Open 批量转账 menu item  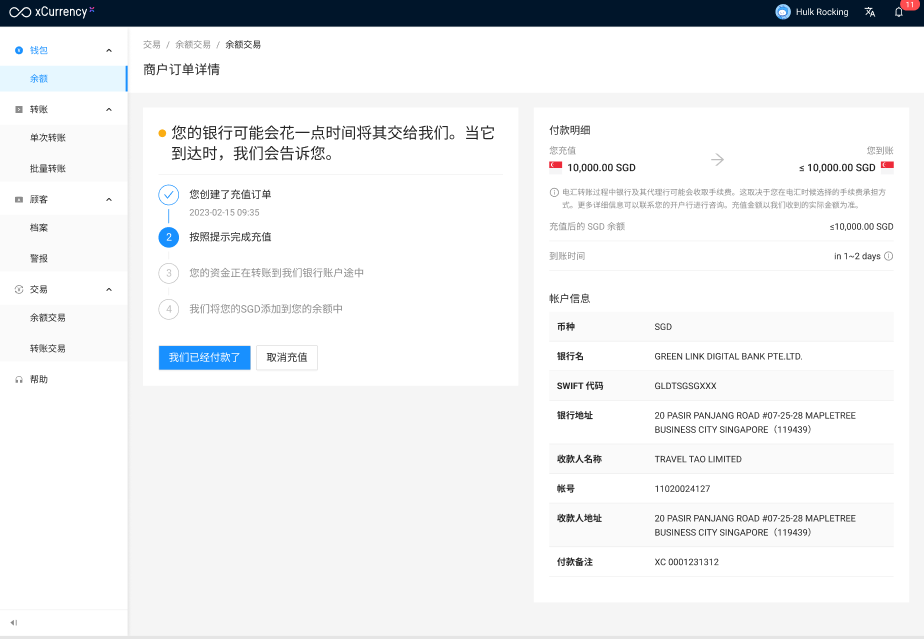coord(47,169)
